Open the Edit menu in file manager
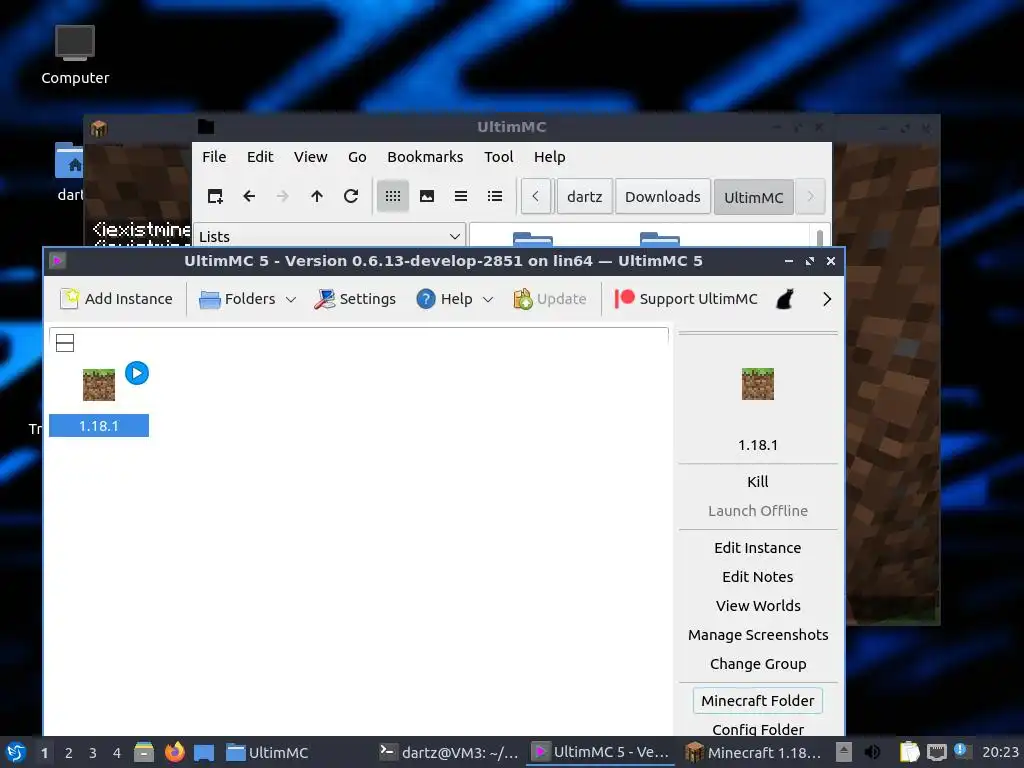The image size is (1024, 768). pyautogui.click(x=260, y=157)
